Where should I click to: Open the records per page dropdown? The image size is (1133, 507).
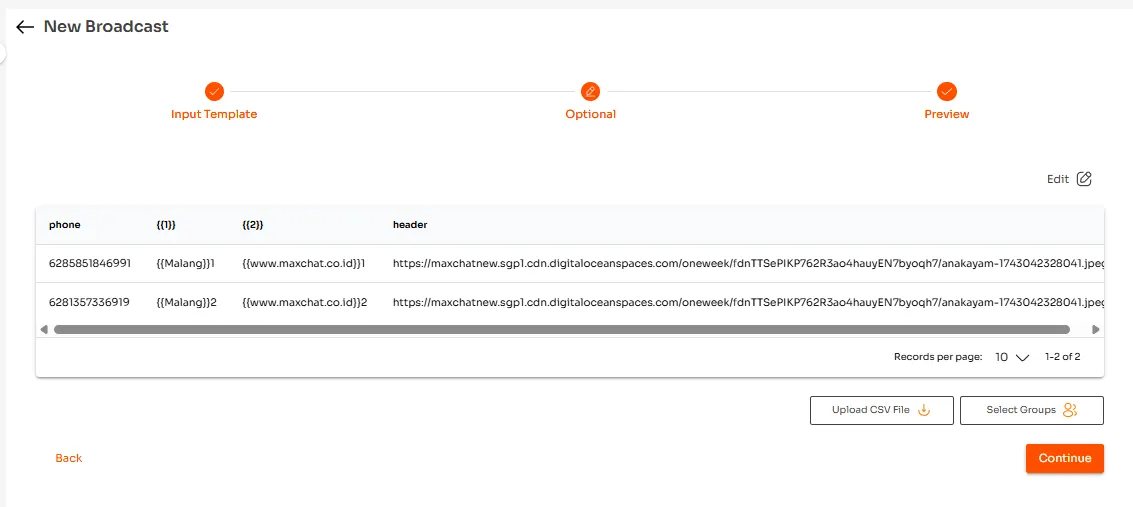click(x=1012, y=357)
